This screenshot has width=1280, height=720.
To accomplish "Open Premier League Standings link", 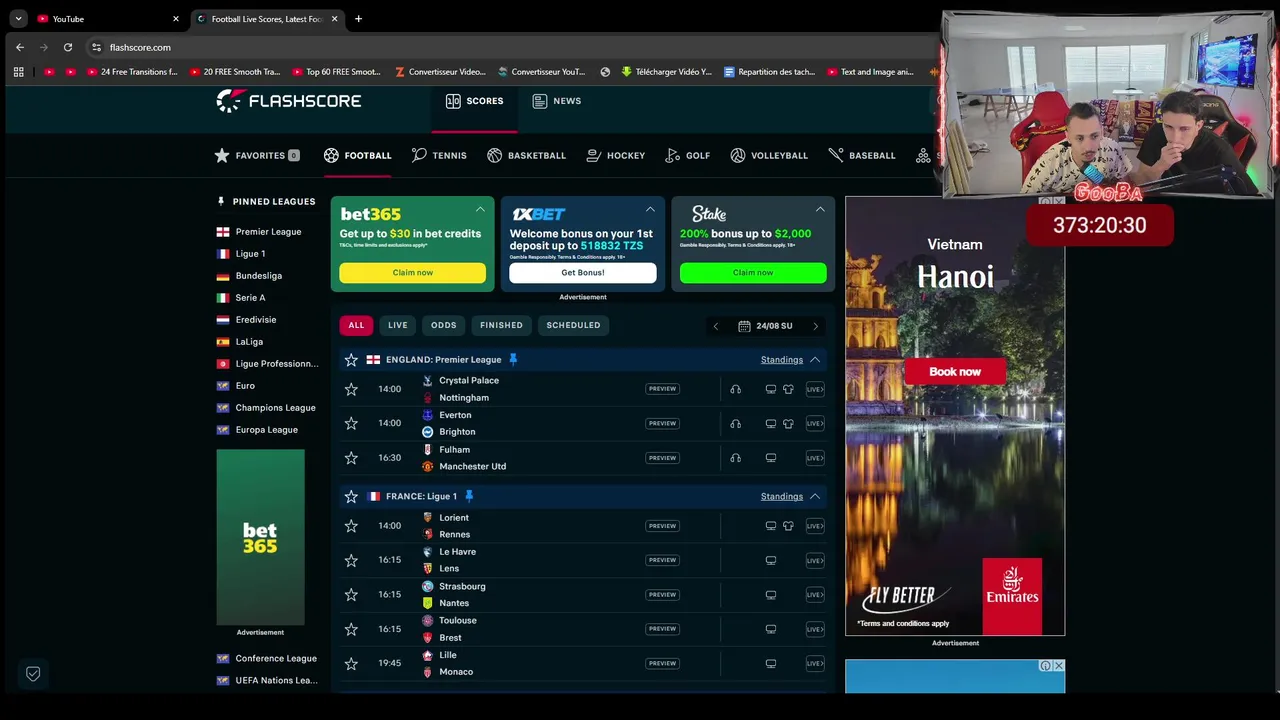I will coord(781,360).
